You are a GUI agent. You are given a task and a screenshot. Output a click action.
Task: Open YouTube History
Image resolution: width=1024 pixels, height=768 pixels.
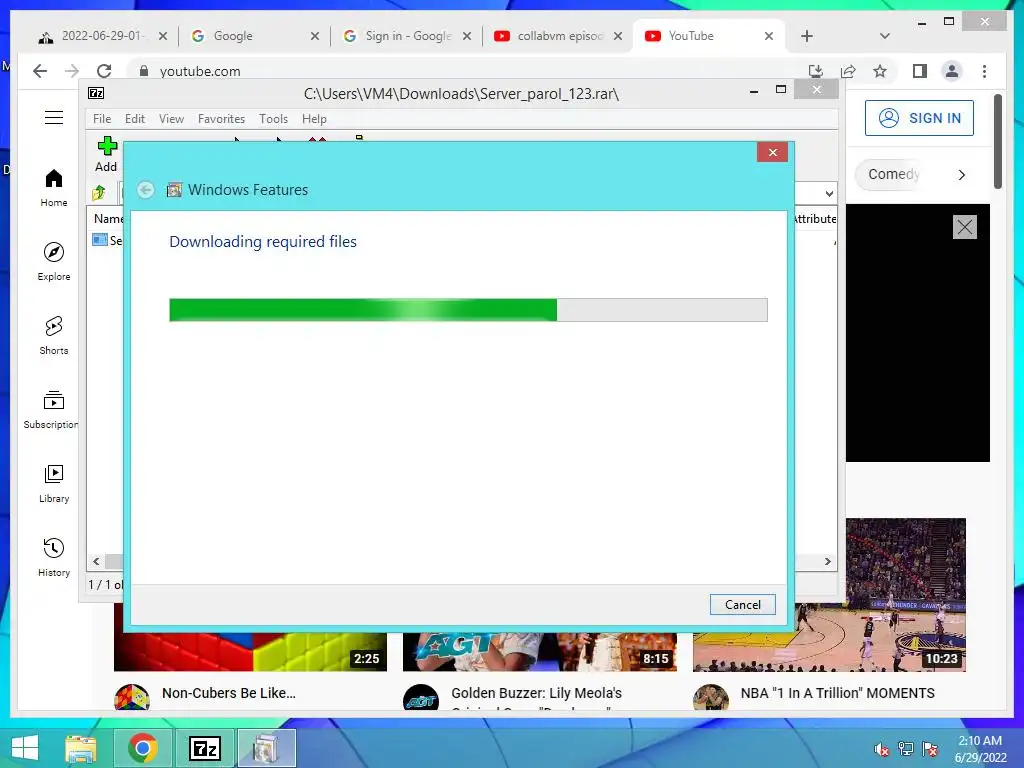point(54,557)
